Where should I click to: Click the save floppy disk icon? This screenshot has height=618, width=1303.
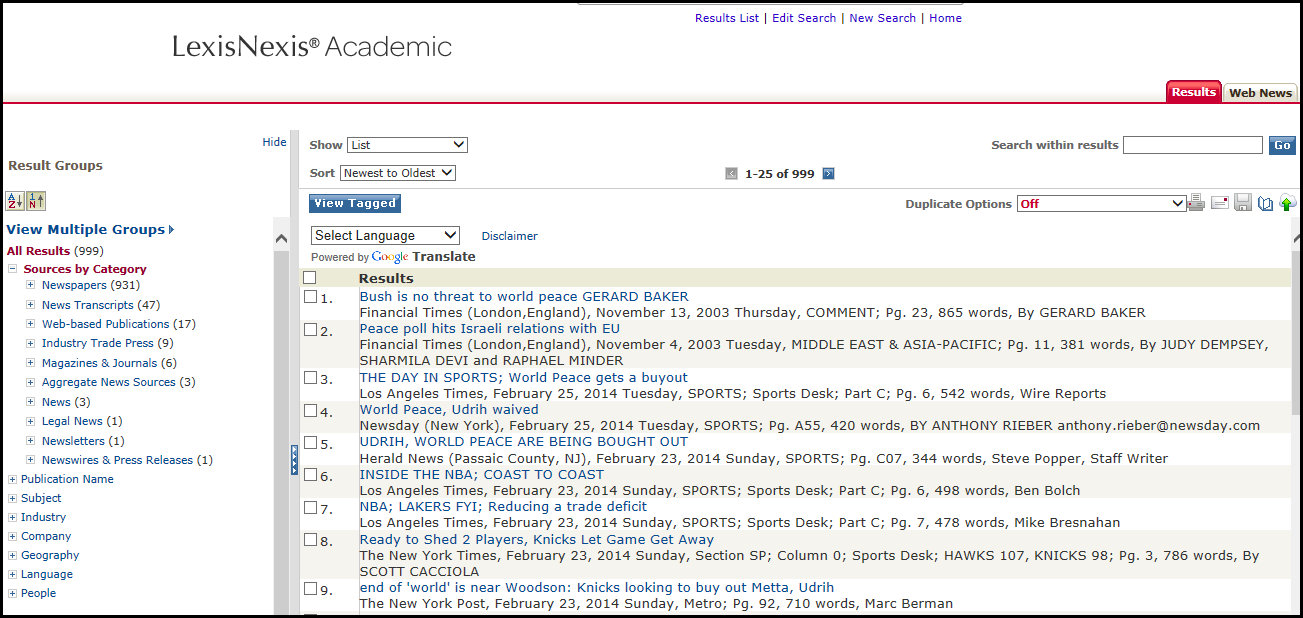1243,203
